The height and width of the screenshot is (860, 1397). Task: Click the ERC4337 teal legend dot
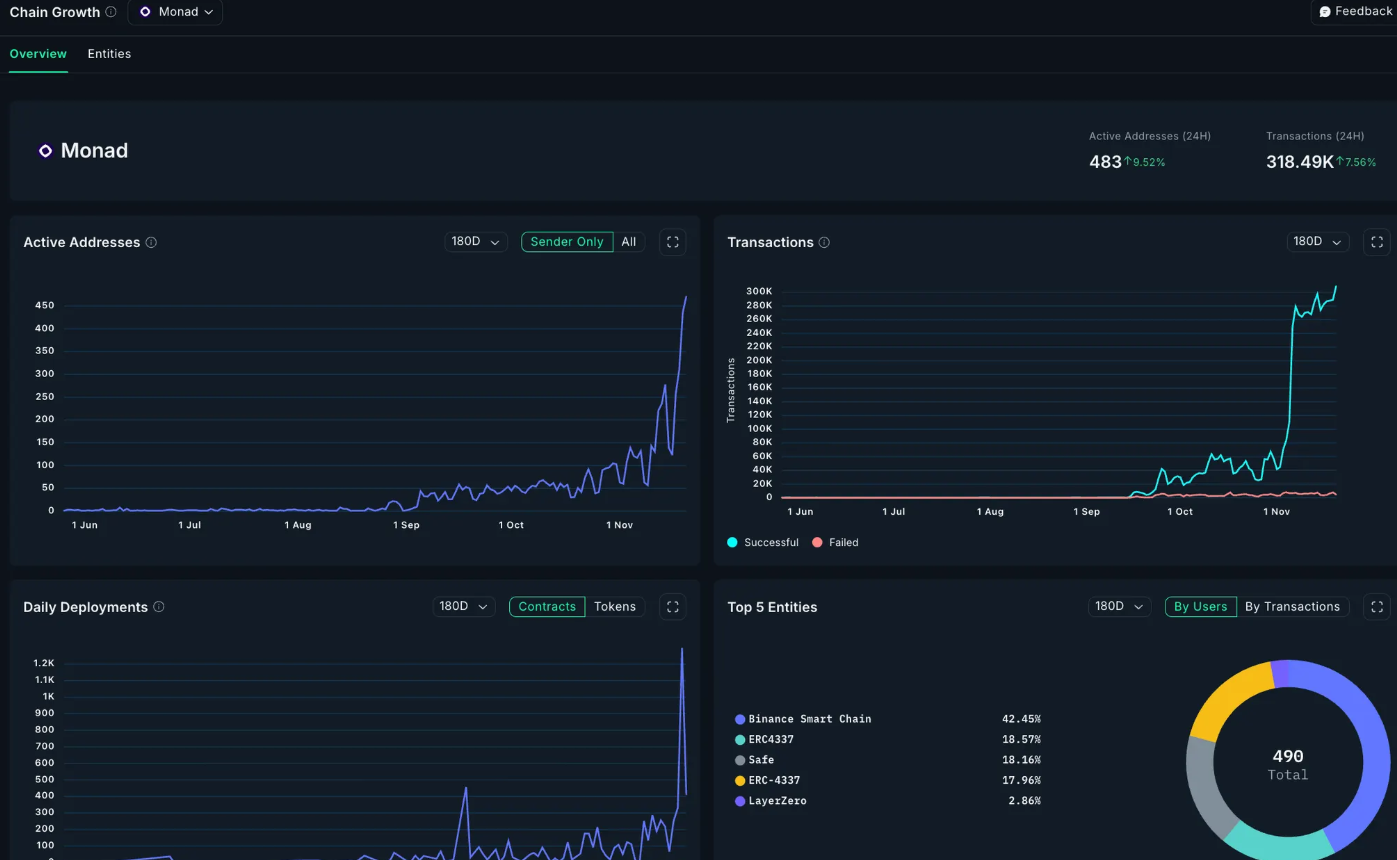coord(740,740)
